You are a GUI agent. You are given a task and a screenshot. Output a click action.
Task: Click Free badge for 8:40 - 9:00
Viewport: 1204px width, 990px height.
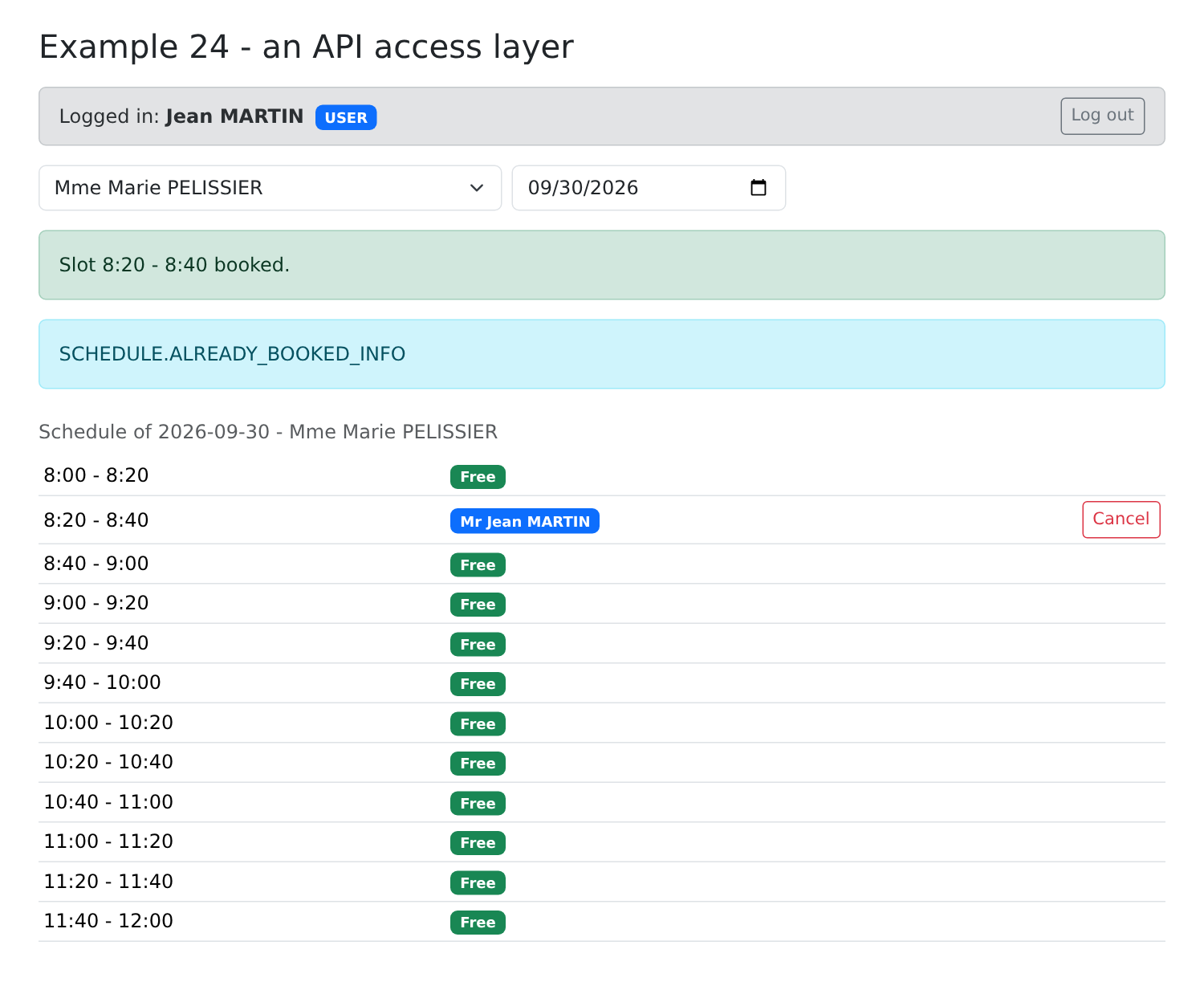(x=478, y=565)
